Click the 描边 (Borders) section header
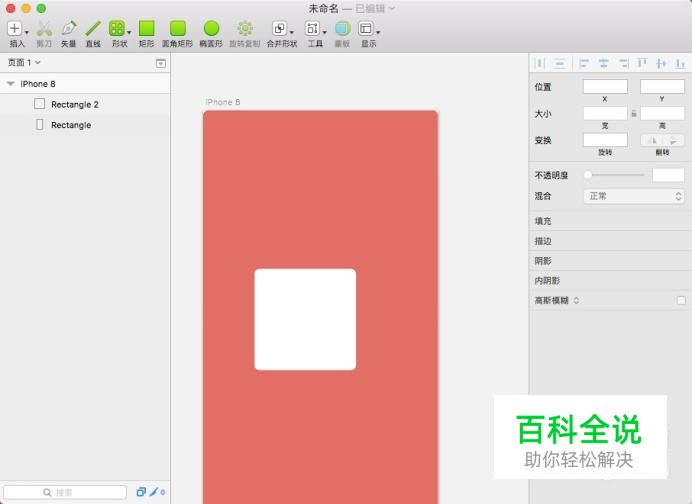 point(610,241)
